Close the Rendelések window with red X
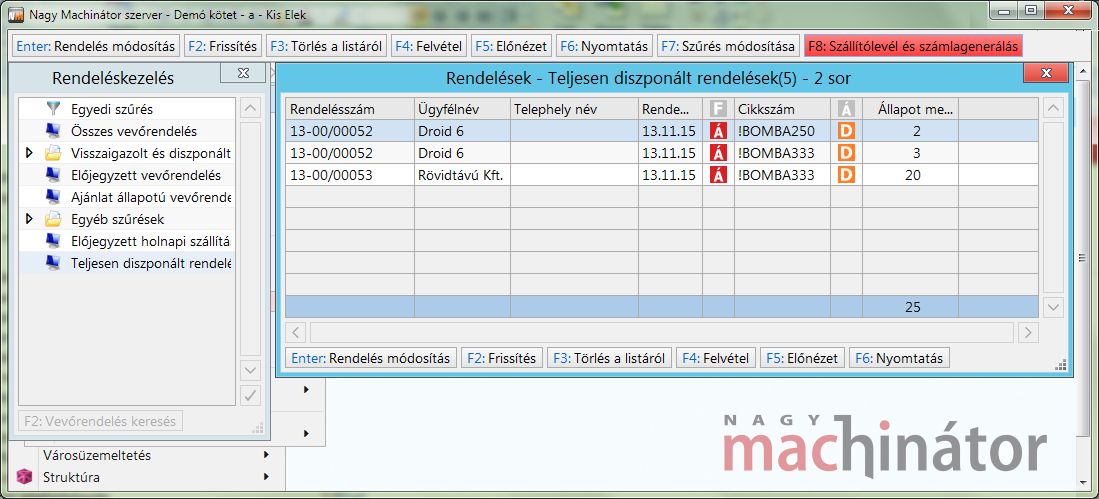This screenshot has width=1099, height=499. pyautogui.click(x=1046, y=73)
